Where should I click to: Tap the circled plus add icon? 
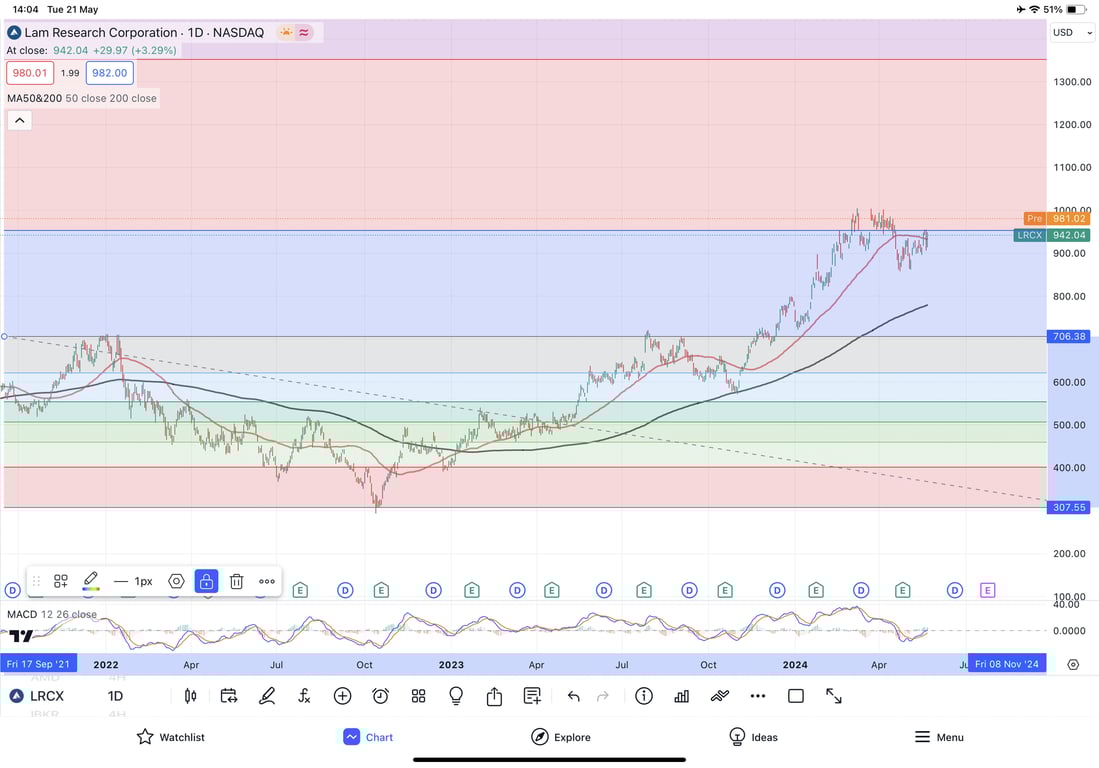342,696
